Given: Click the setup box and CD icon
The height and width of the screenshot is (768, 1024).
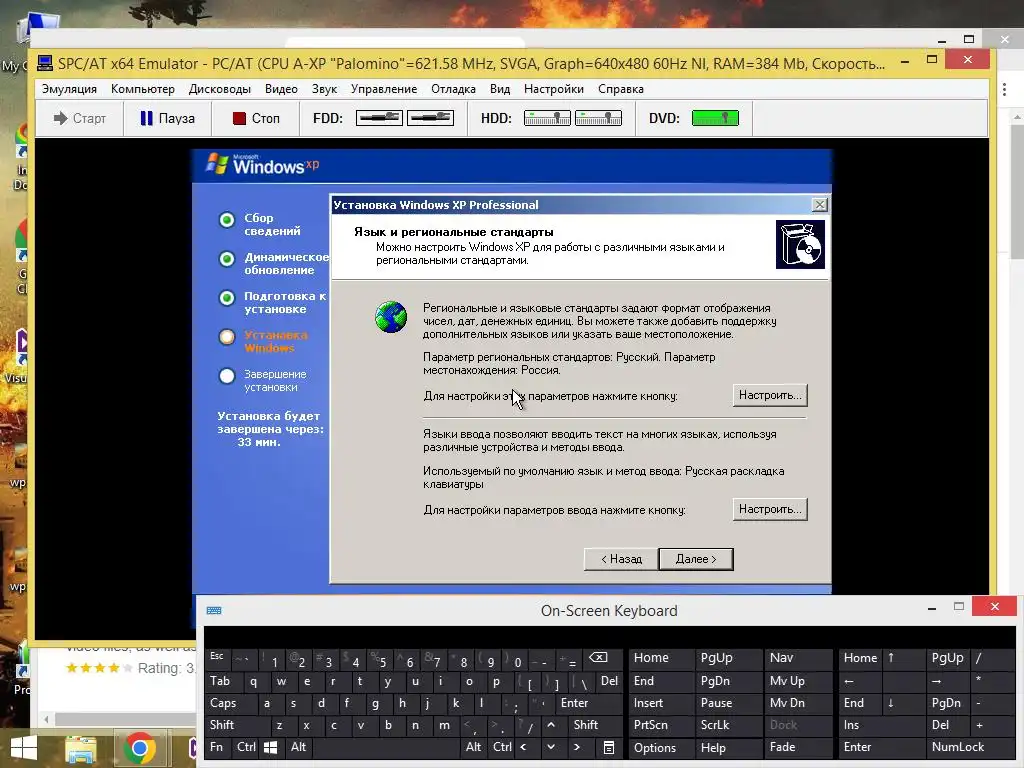Looking at the screenshot, I should (800, 244).
